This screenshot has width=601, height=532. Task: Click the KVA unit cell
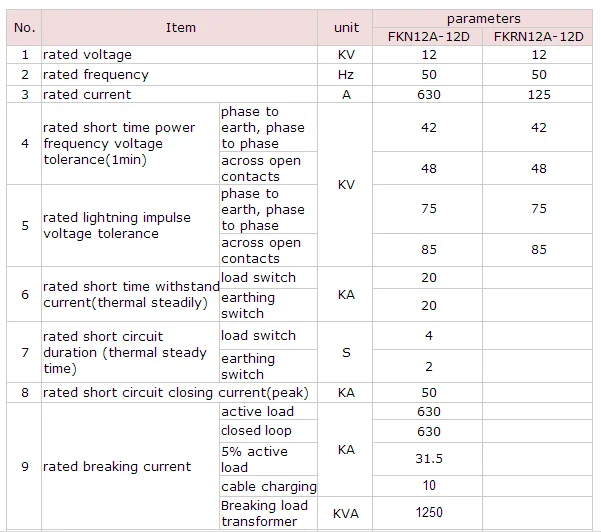click(x=346, y=514)
